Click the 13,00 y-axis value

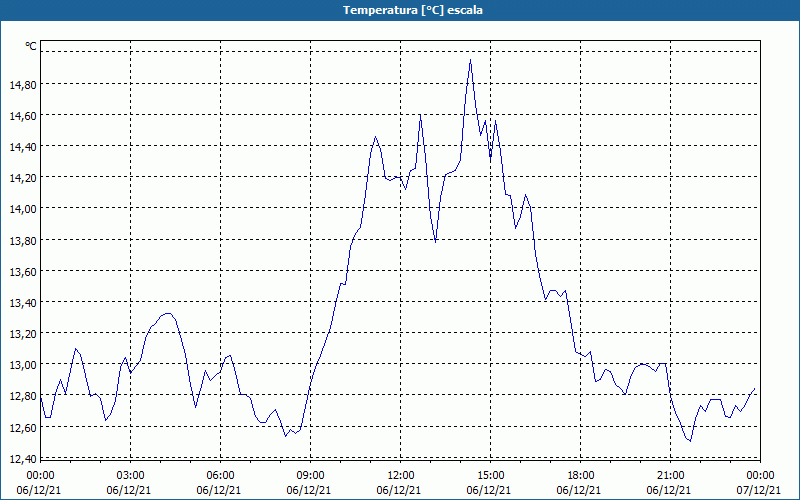coord(23,366)
